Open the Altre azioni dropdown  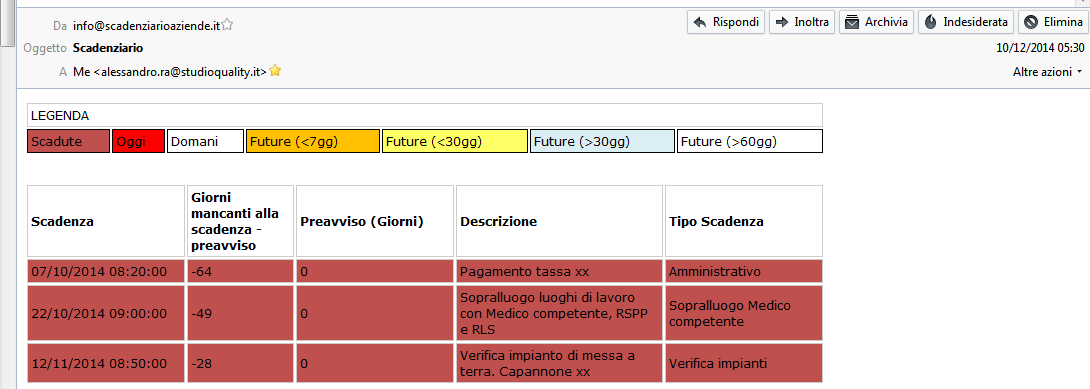[x=1048, y=72]
